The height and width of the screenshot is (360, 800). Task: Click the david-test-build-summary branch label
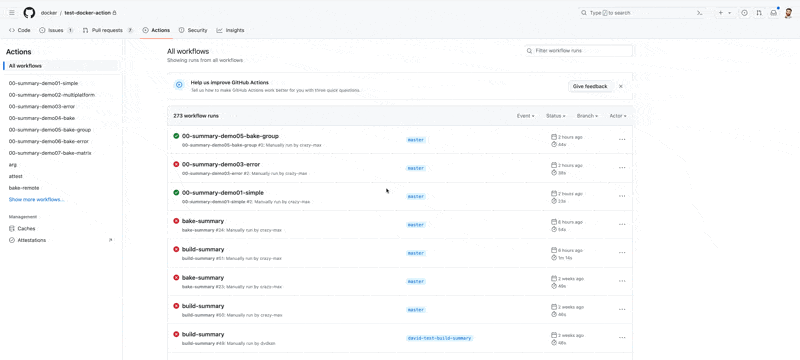pos(439,338)
